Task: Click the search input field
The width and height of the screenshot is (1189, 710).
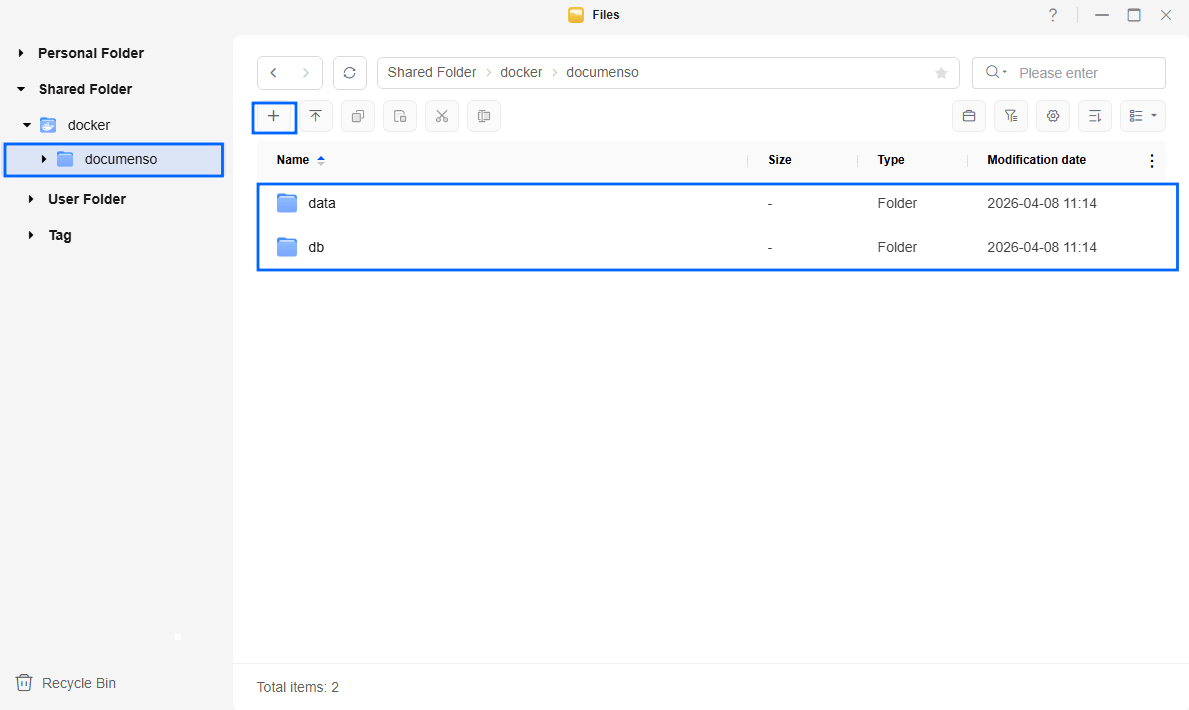Action: click(x=1085, y=73)
